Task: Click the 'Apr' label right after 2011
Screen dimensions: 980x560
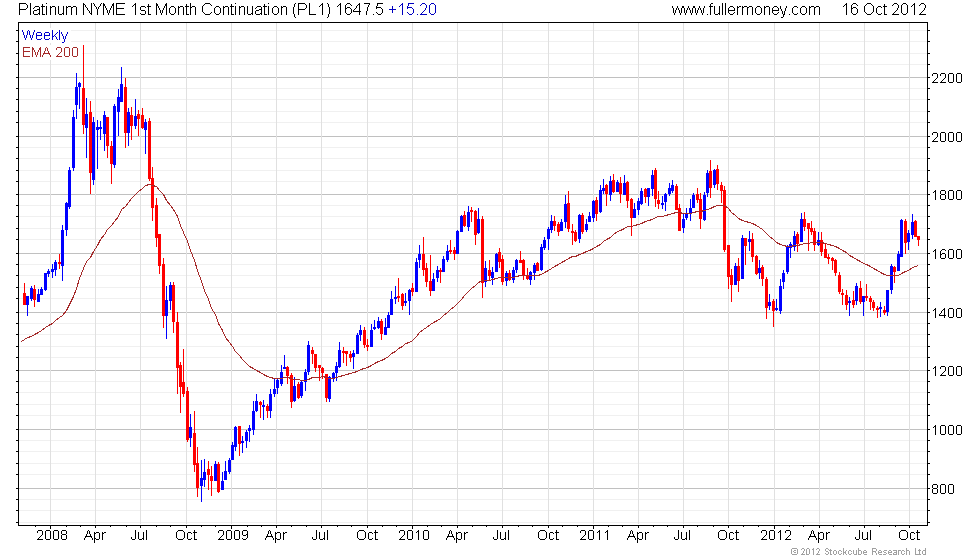Action: coord(638,536)
